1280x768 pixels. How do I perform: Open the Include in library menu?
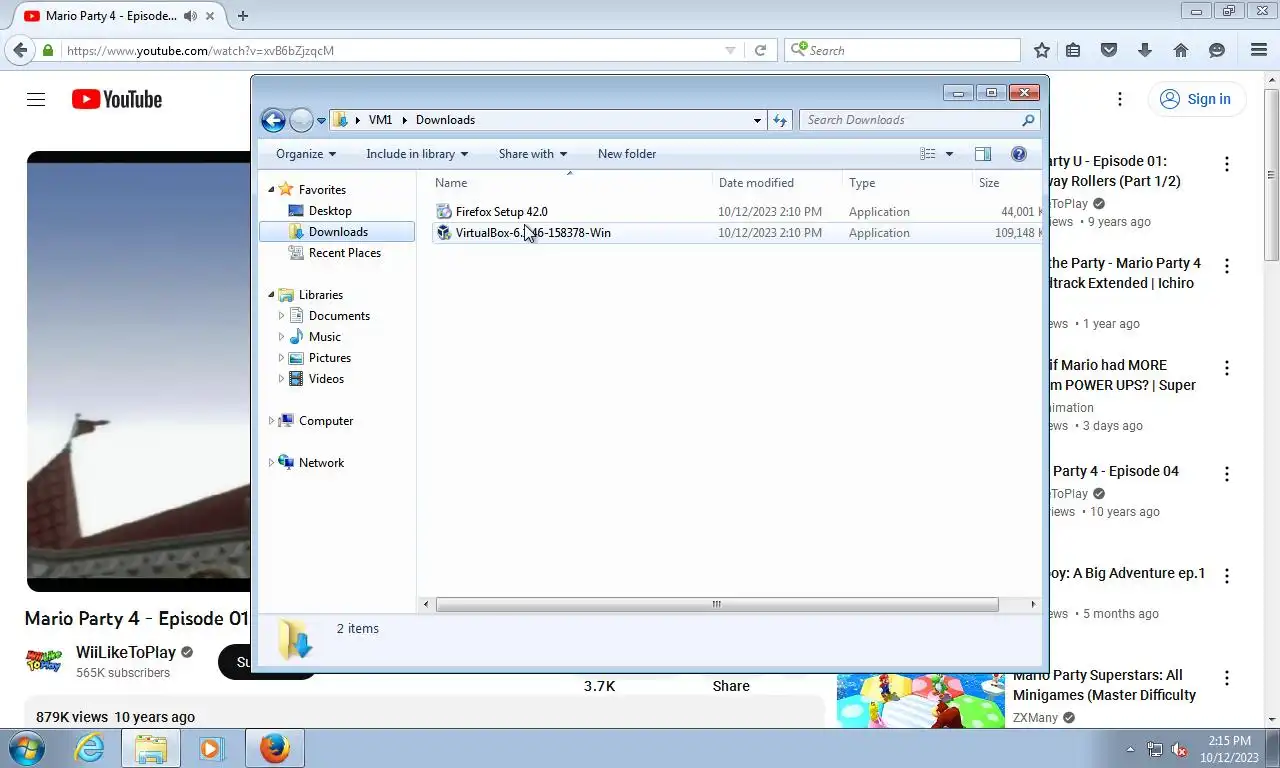[x=417, y=154]
